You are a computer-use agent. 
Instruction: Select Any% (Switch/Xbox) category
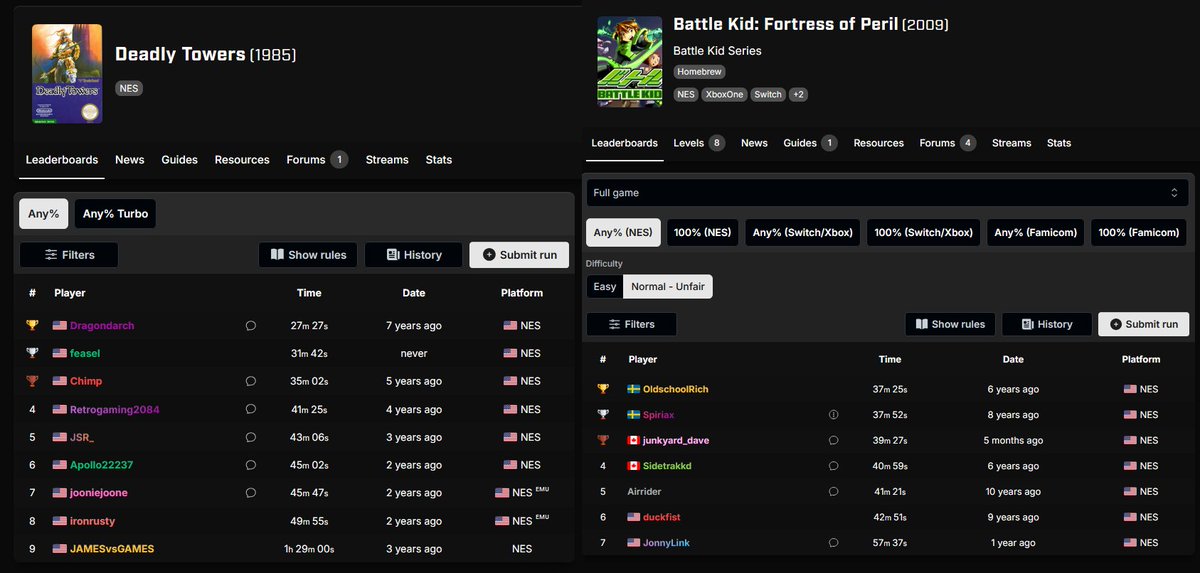click(x=802, y=233)
